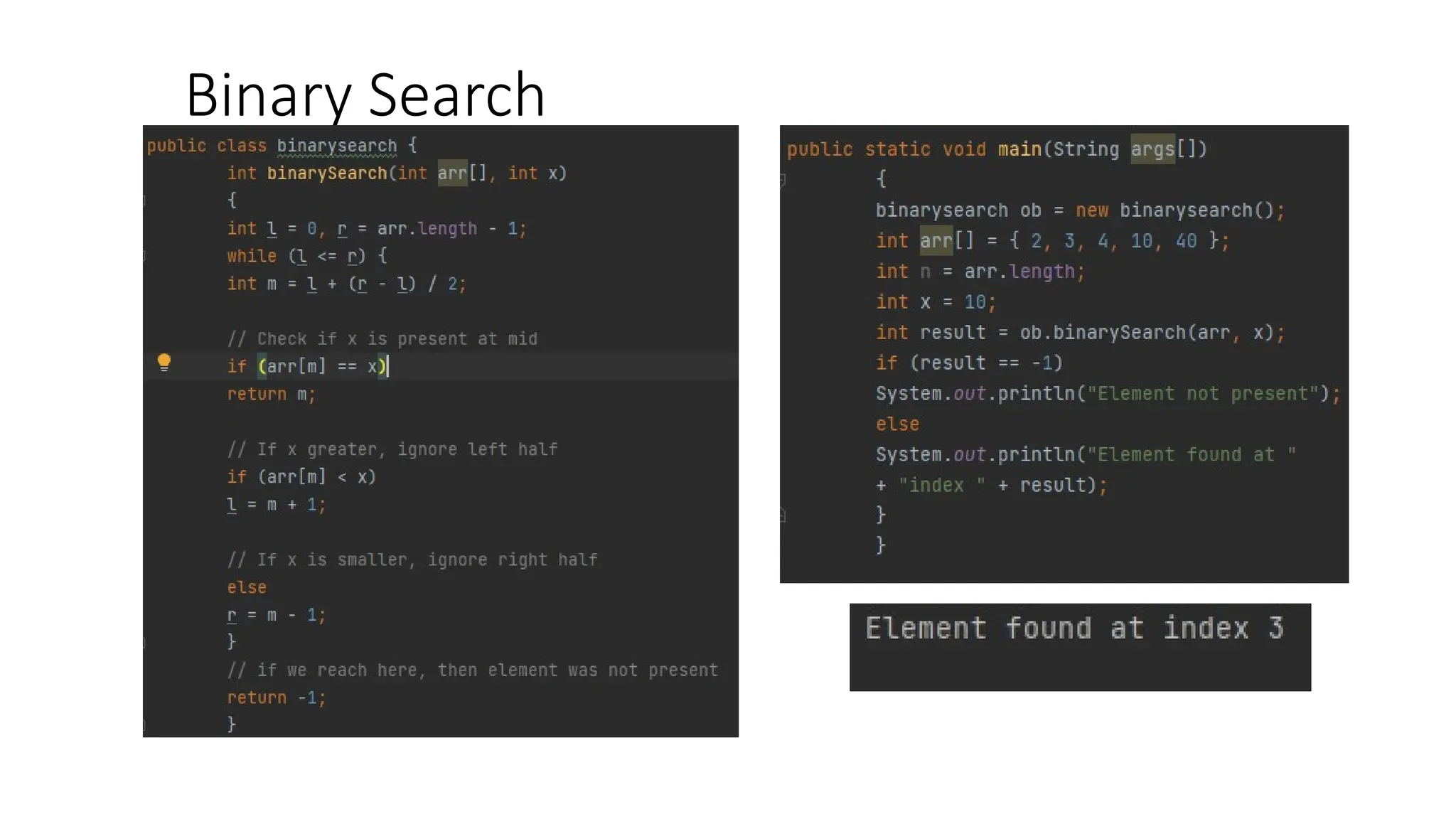Click highlighted arr parameter in method signature
The width and height of the screenshot is (1456, 819).
tap(452, 173)
